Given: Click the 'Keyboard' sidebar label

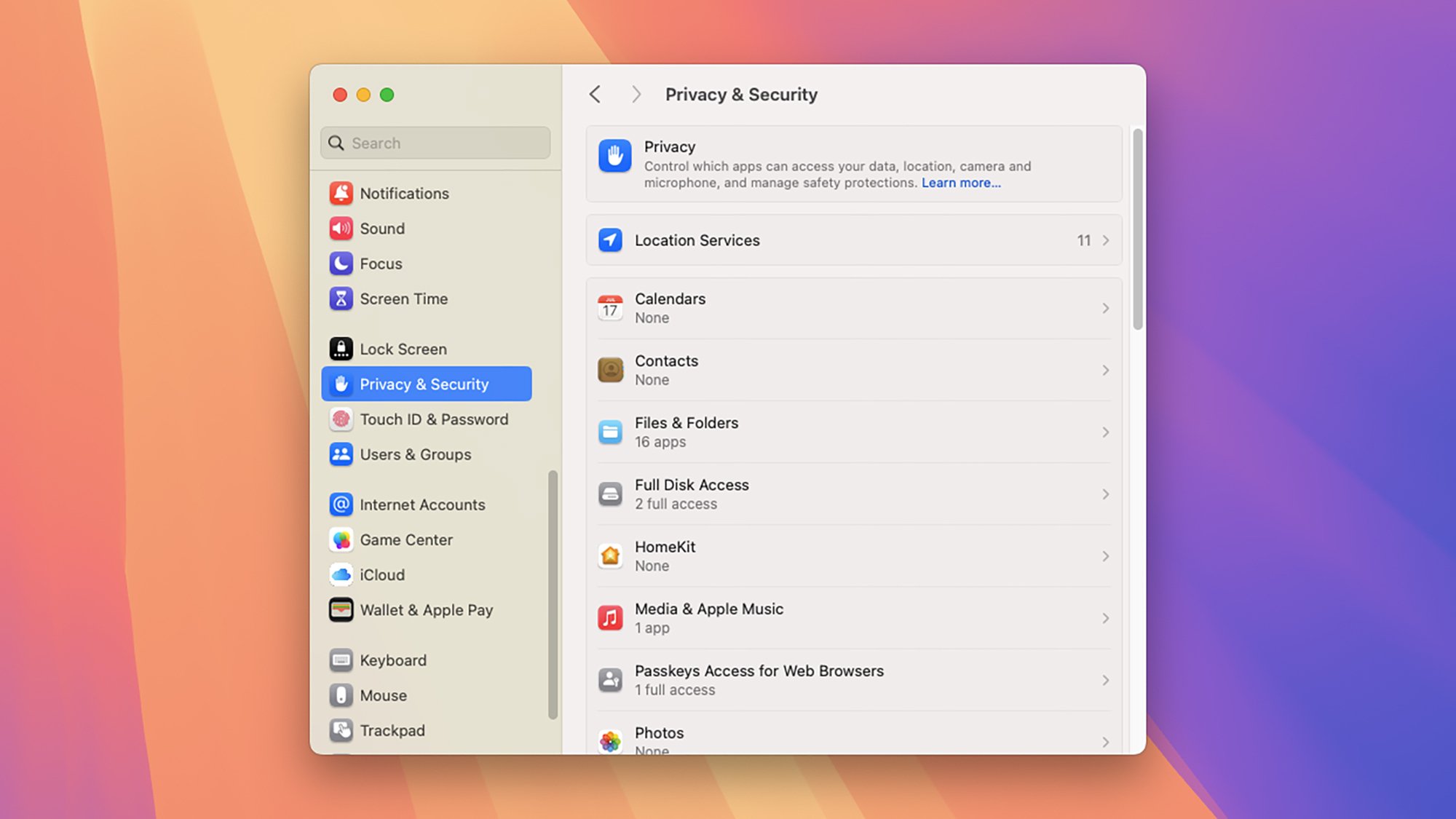Looking at the screenshot, I should click(393, 660).
